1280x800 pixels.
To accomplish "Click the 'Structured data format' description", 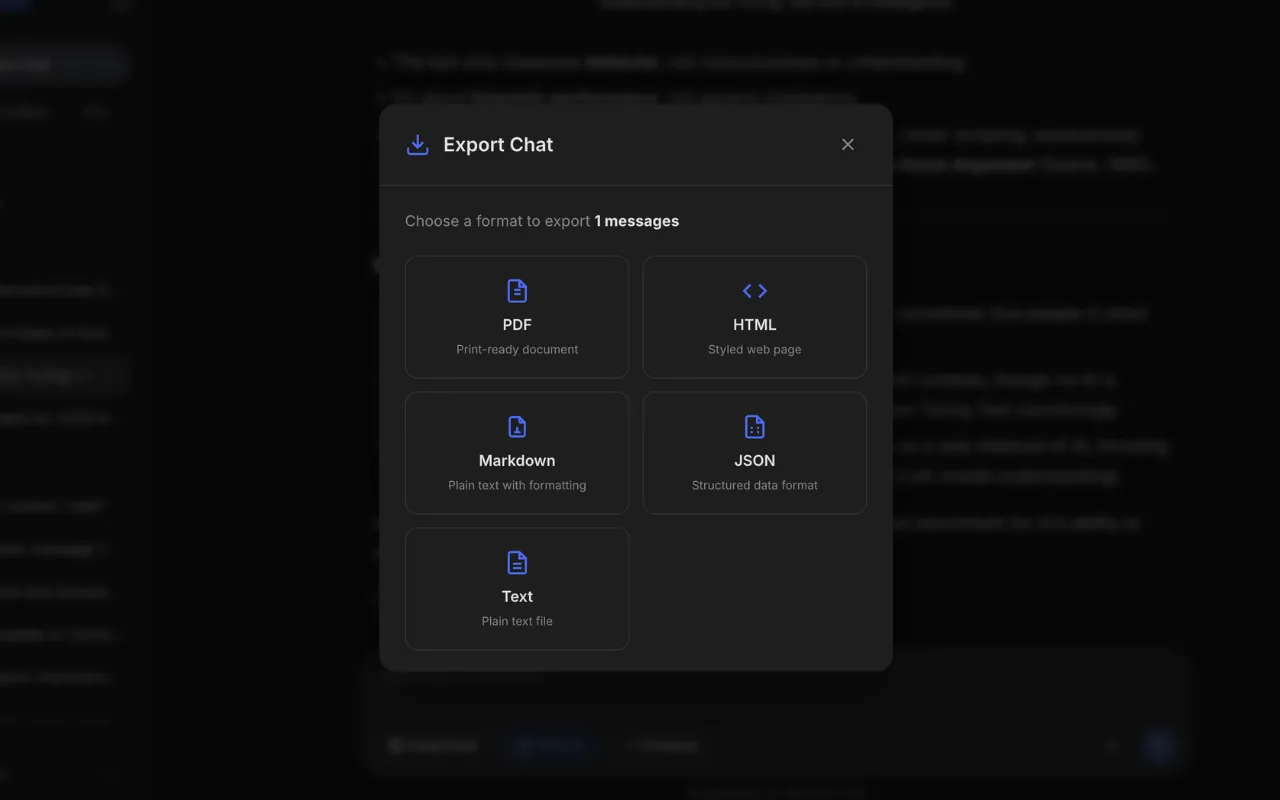I will pyautogui.click(x=755, y=486).
